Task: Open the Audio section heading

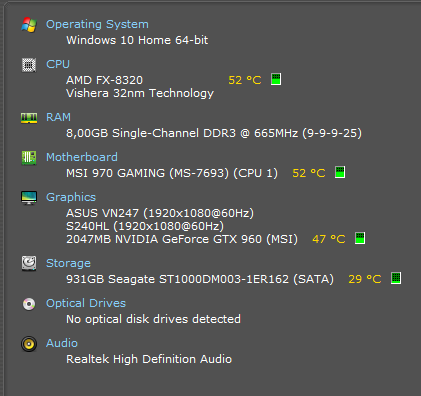Action: click(x=62, y=343)
